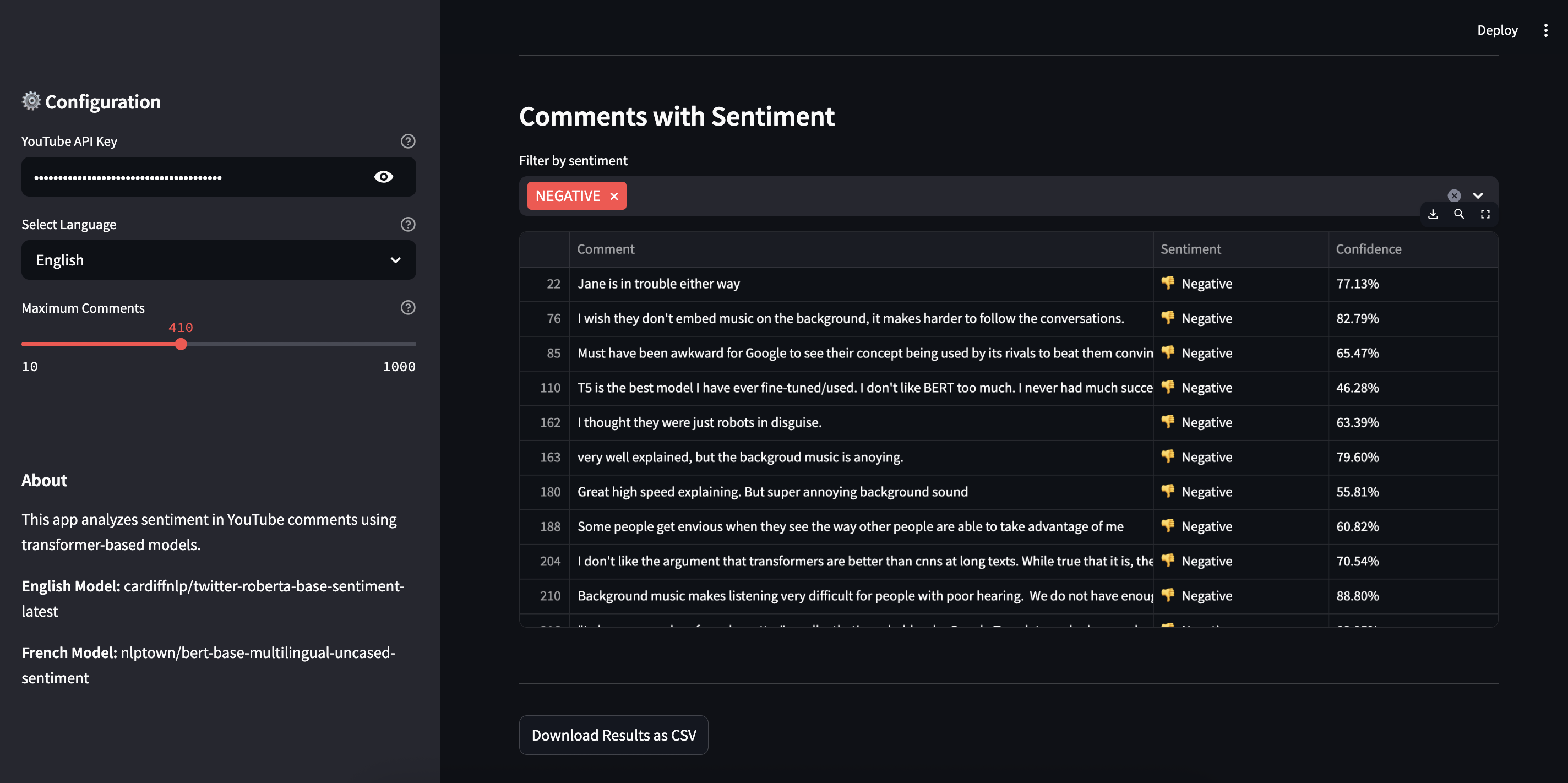Click Download Results as CSV
Viewport: 1568px width, 783px height.
613,735
